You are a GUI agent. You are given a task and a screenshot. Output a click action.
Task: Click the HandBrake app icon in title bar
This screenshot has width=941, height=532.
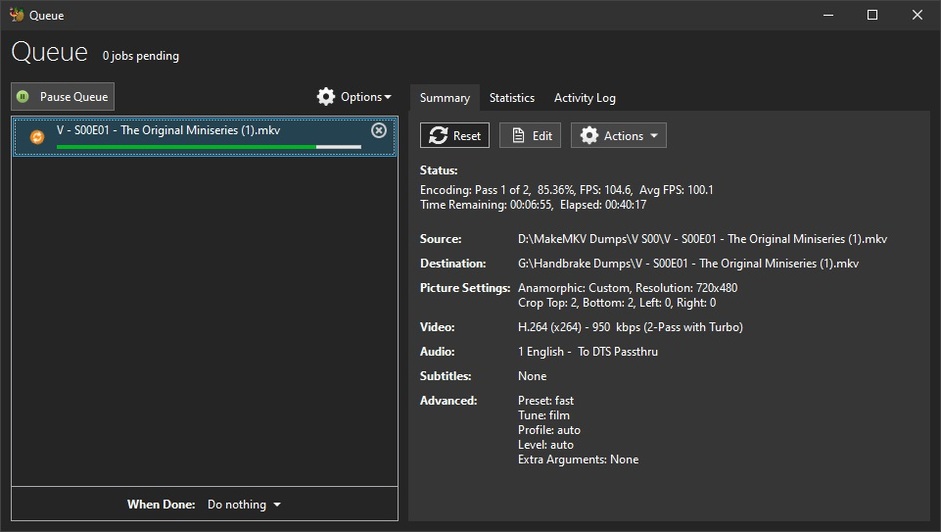[16, 15]
